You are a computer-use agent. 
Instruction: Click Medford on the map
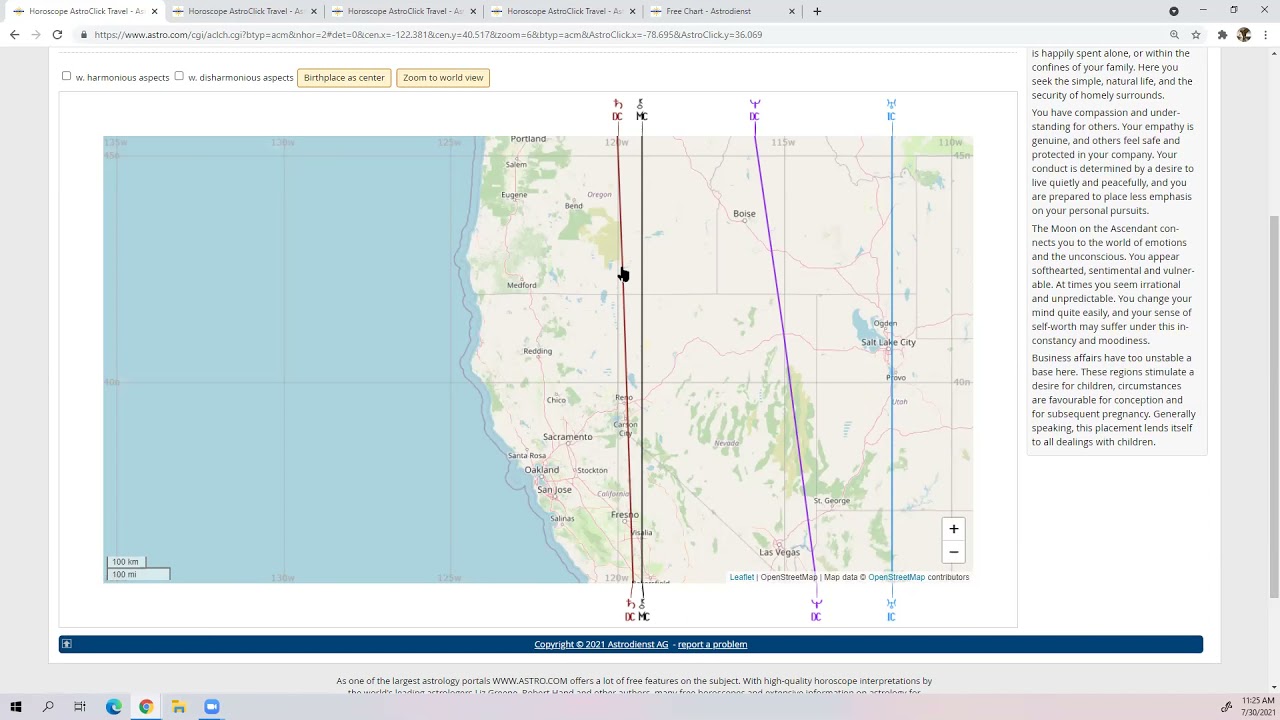click(x=522, y=285)
